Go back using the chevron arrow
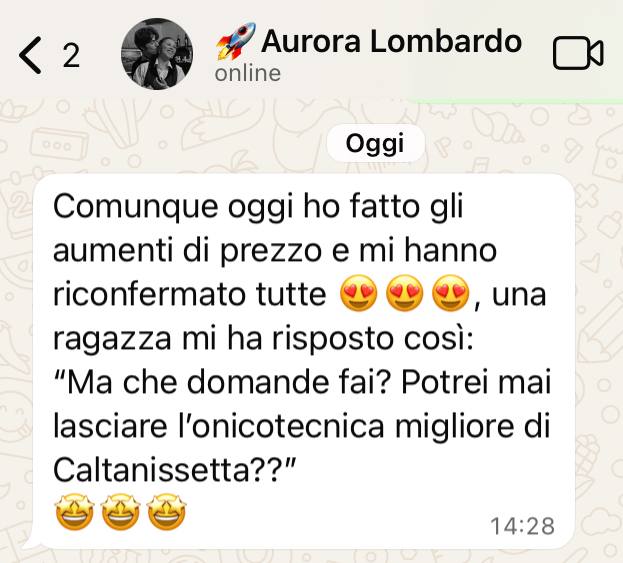This screenshot has width=623, height=563. 30,55
